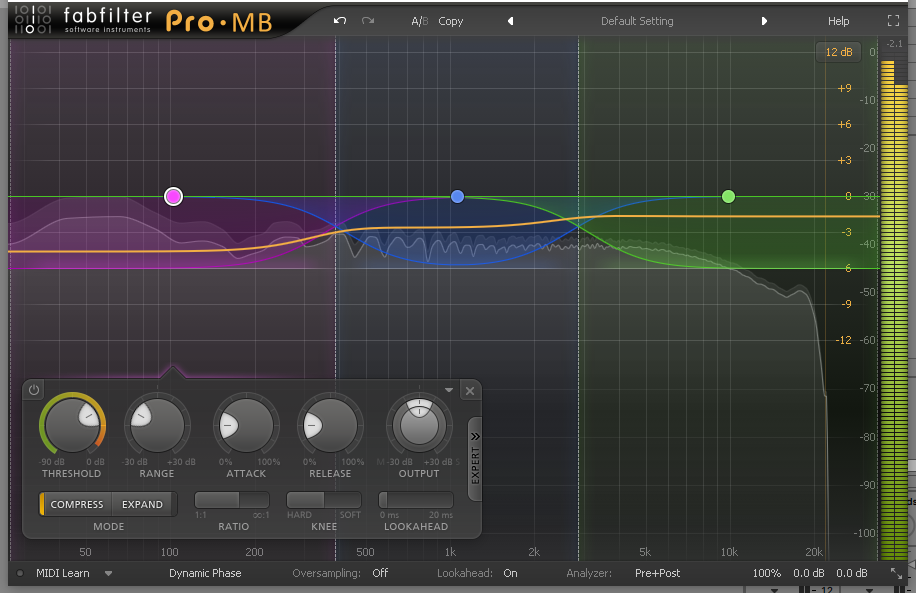Open the Help menu
Image resolution: width=916 pixels, height=593 pixels.
838,21
